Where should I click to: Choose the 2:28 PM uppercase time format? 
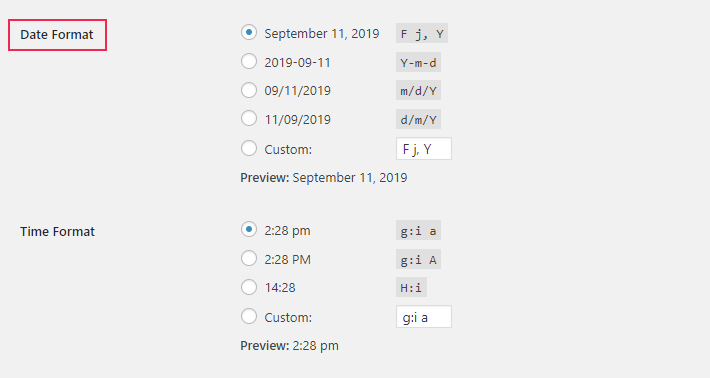pyautogui.click(x=249, y=258)
